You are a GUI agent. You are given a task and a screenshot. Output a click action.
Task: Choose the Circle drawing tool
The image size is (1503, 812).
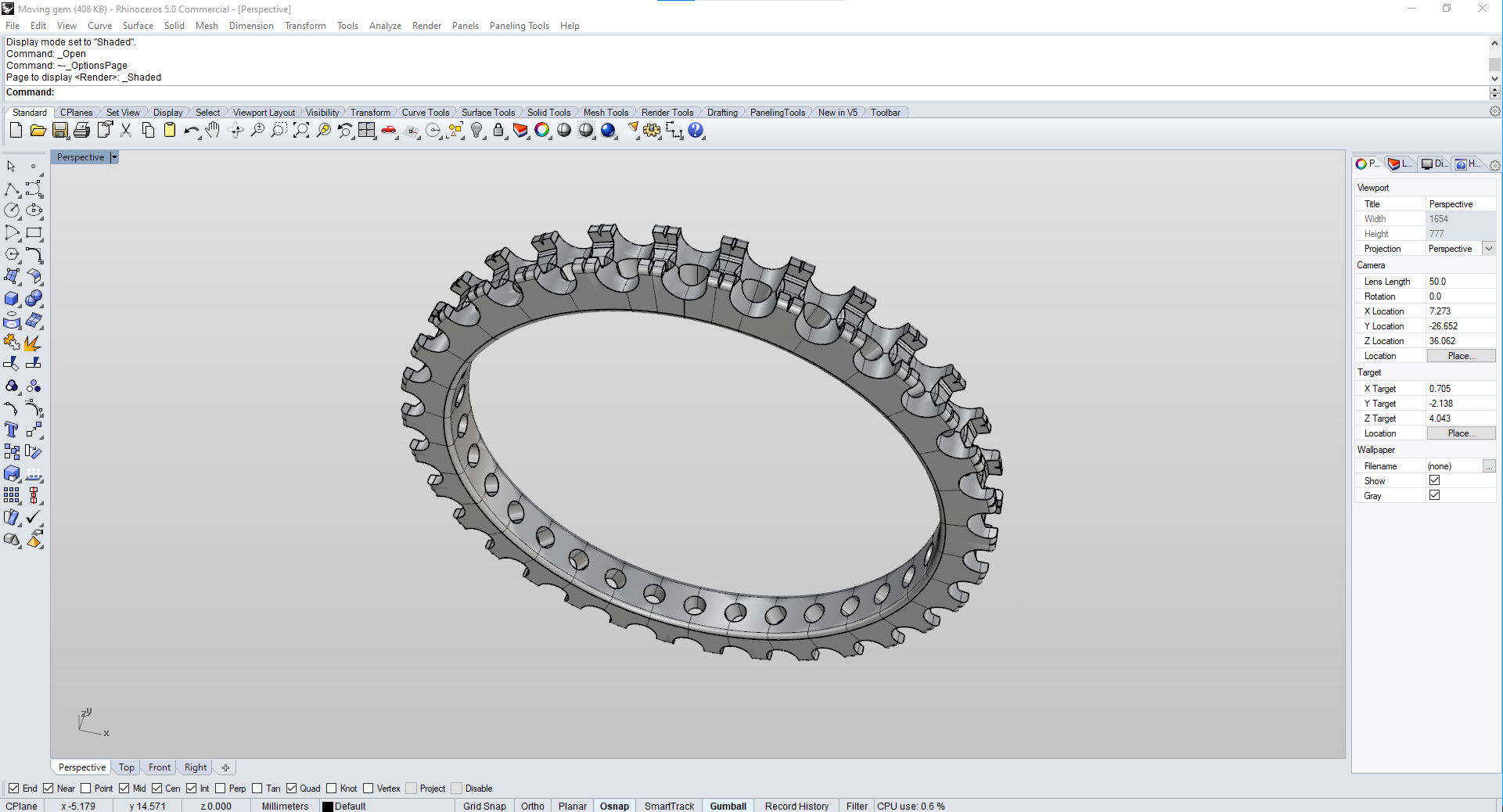[x=11, y=210]
